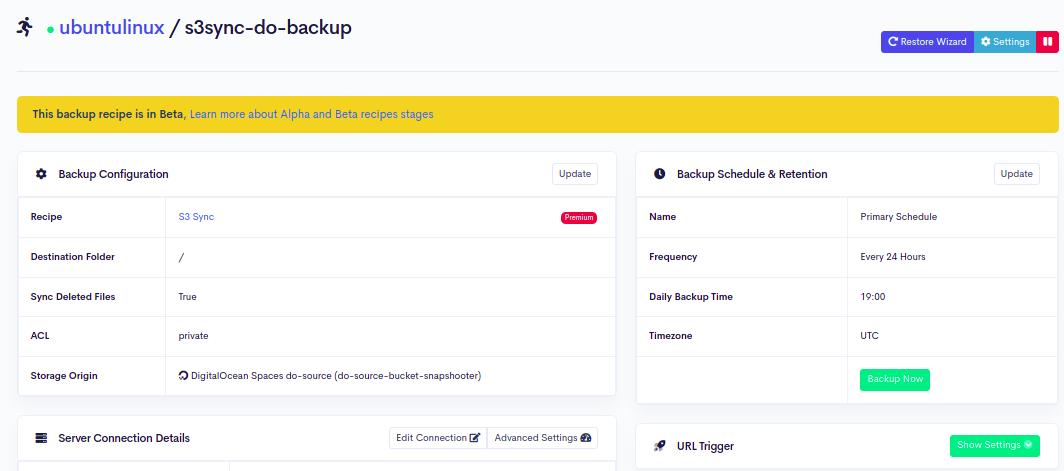Click the clock icon beside Backup Schedule

[660, 174]
